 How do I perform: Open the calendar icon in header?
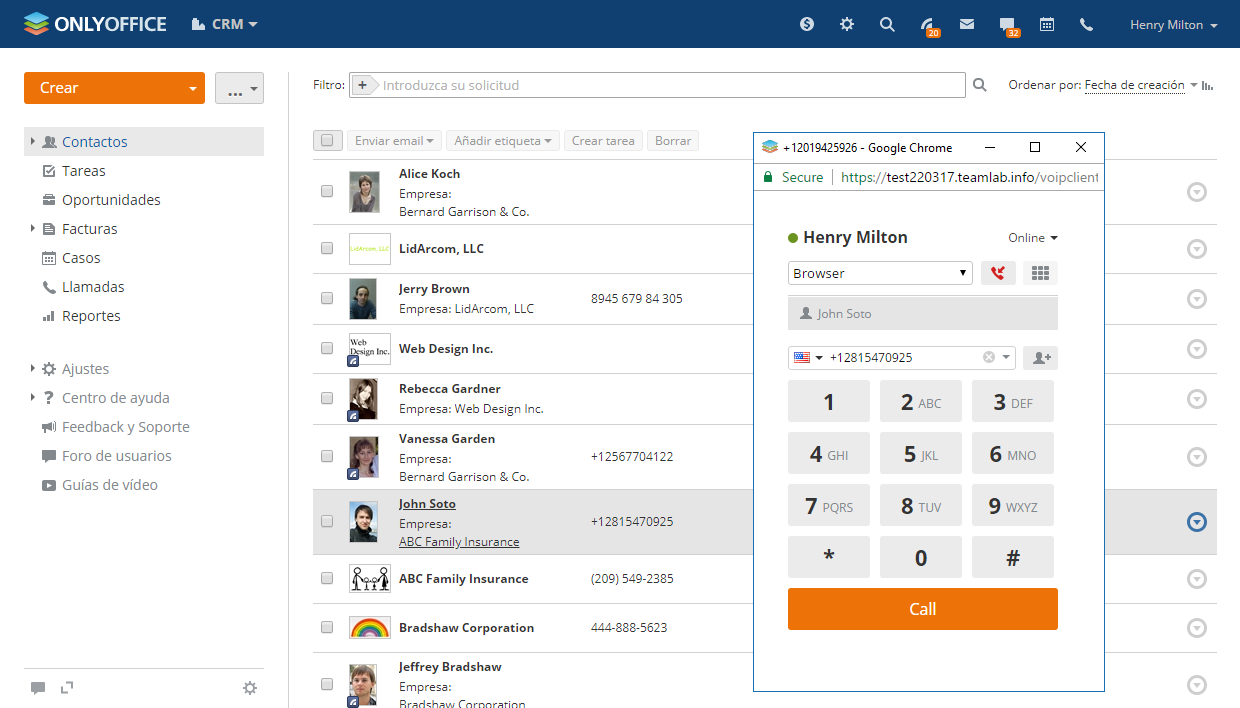pyautogui.click(x=1047, y=25)
